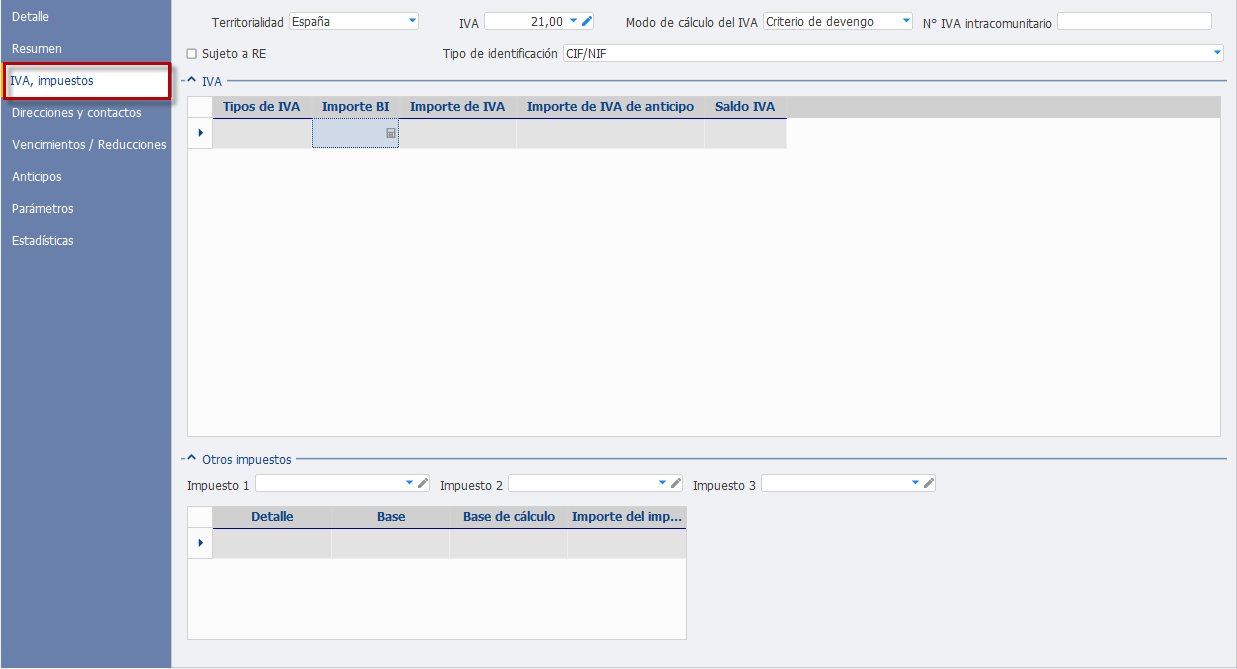Open the Territorialidad dropdown showing España
Screen dimensions: 1237x669
pos(354,21)
